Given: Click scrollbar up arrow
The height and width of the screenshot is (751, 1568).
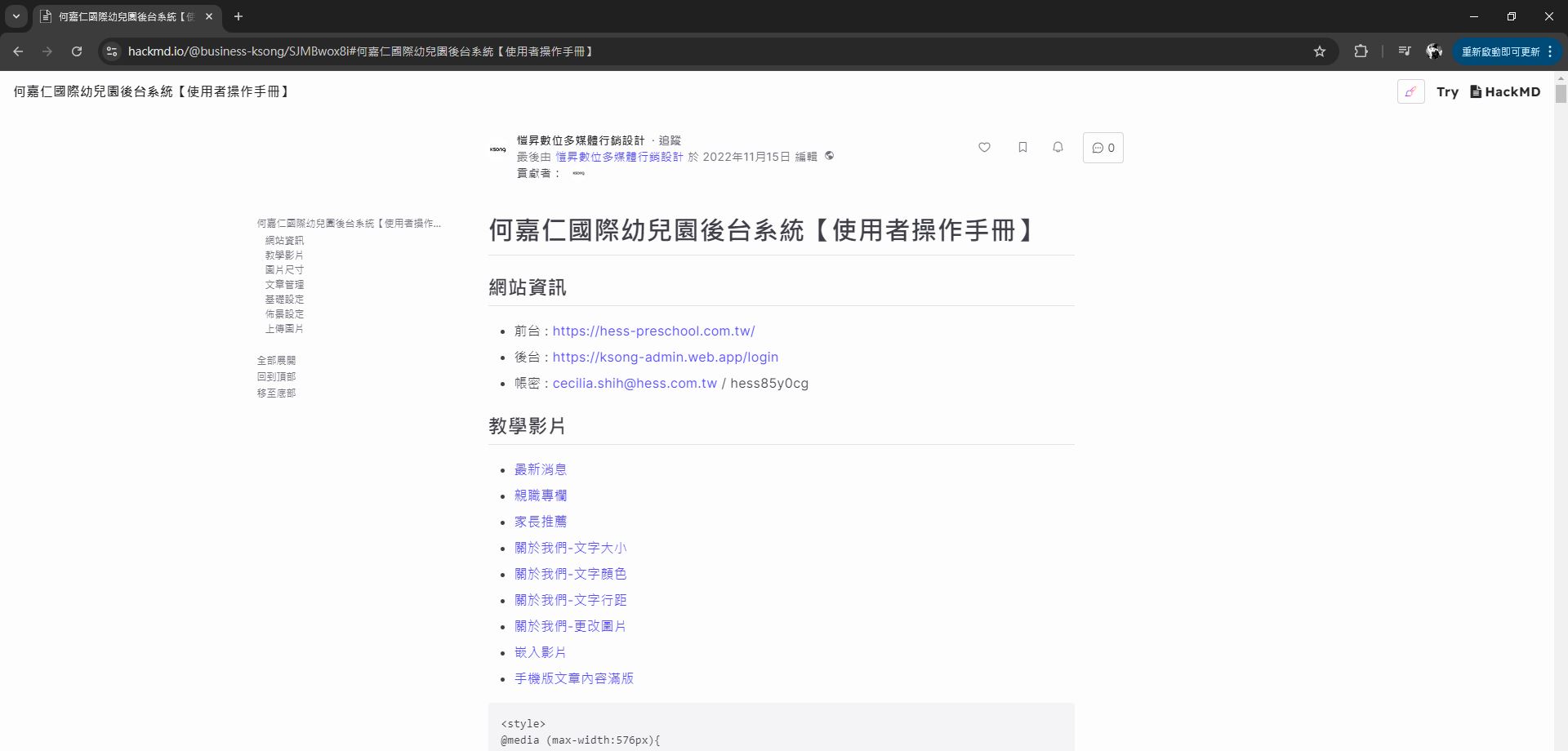Looking at the screenshot, I should click(1561, 78).
